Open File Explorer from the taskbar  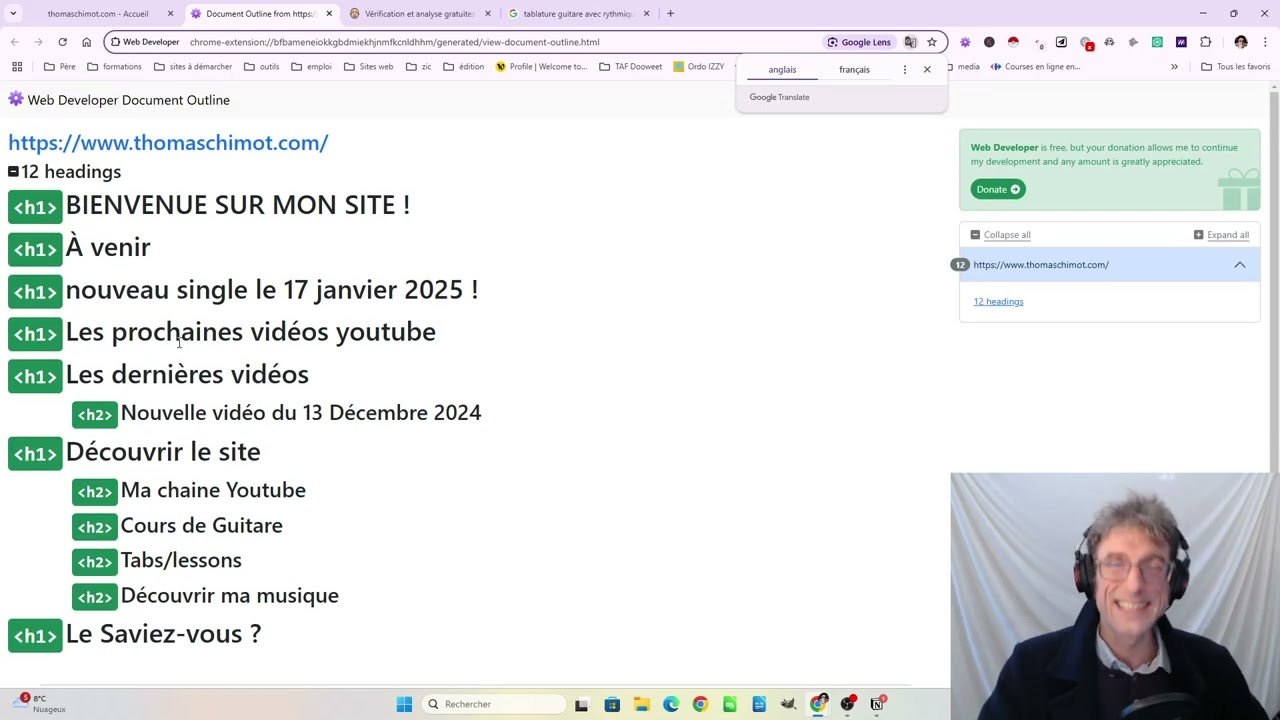pos(641,704)
